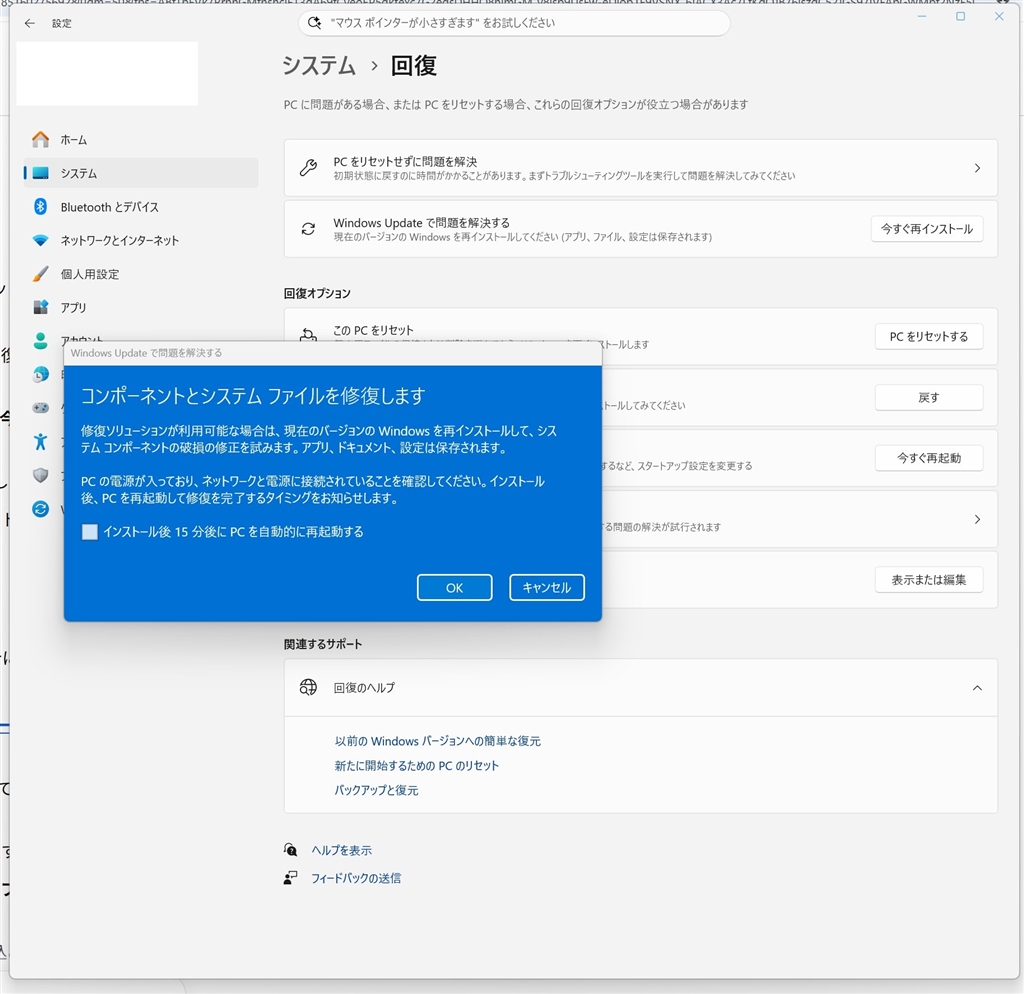Open フィードバックの送信 link

coord(356,878)
